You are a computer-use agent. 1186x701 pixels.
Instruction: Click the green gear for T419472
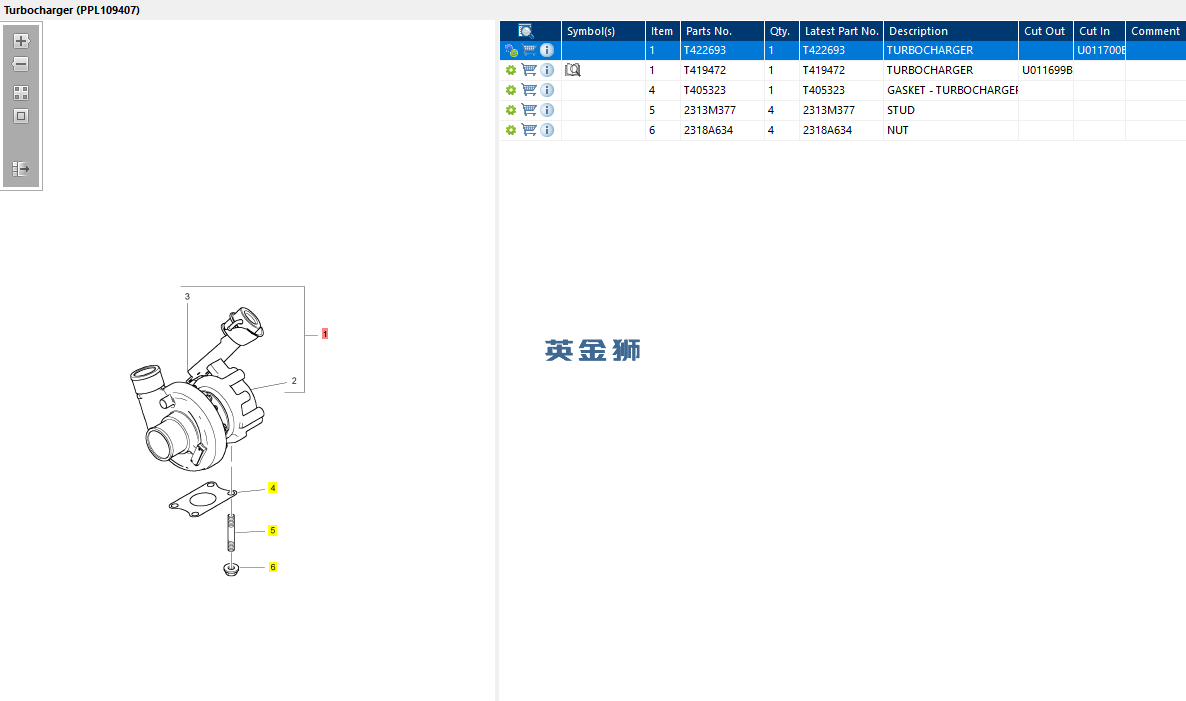(511, 70)
